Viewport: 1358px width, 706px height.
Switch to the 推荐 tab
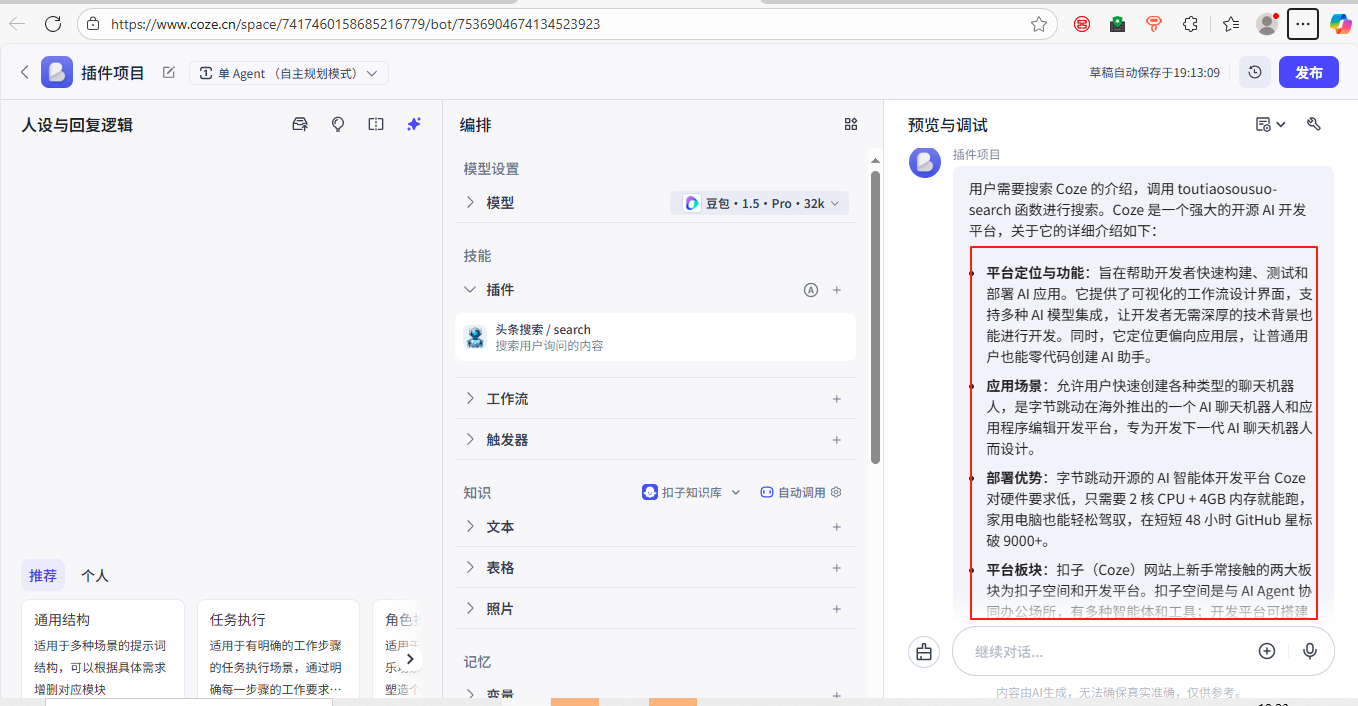coord(43,576)
